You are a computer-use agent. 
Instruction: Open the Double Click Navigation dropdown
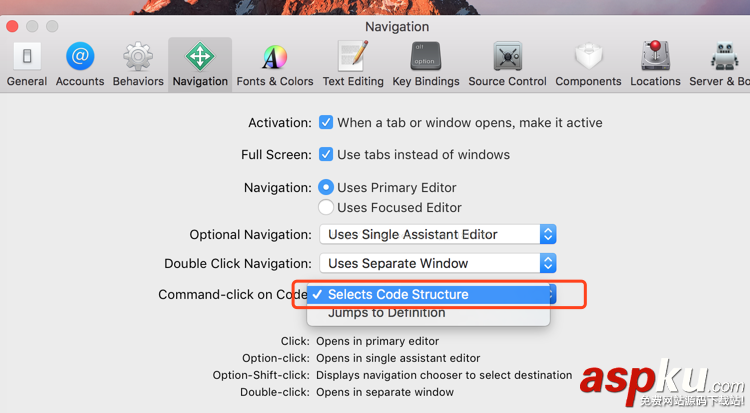[437, 263]
